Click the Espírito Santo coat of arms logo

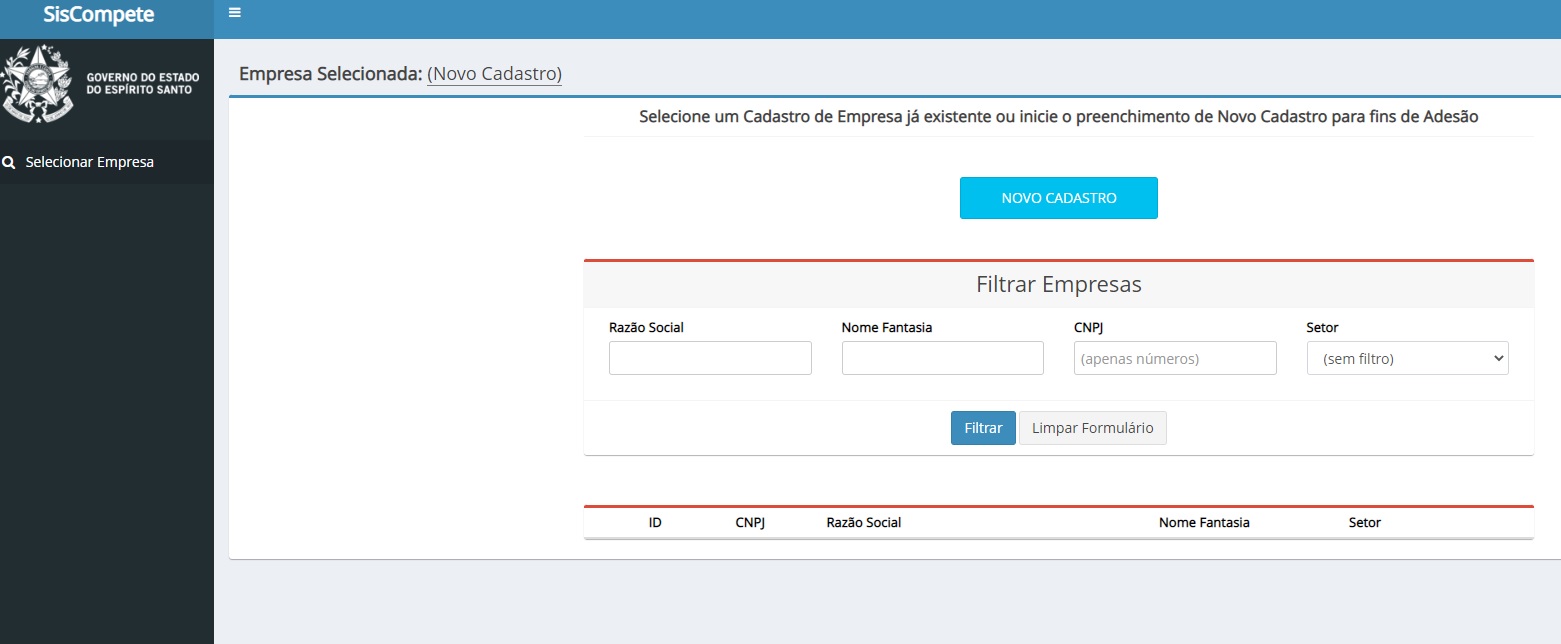(38, 83)
